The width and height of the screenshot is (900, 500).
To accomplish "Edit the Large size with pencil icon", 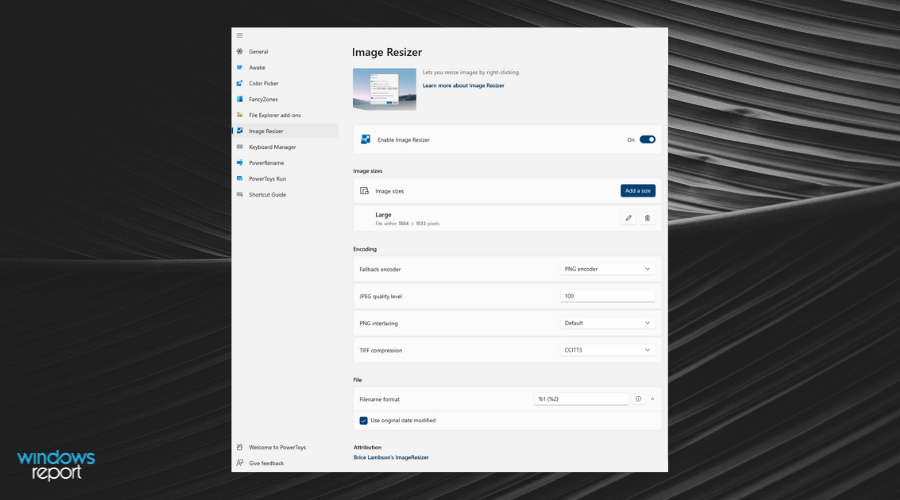I will (x=629, y=218).
